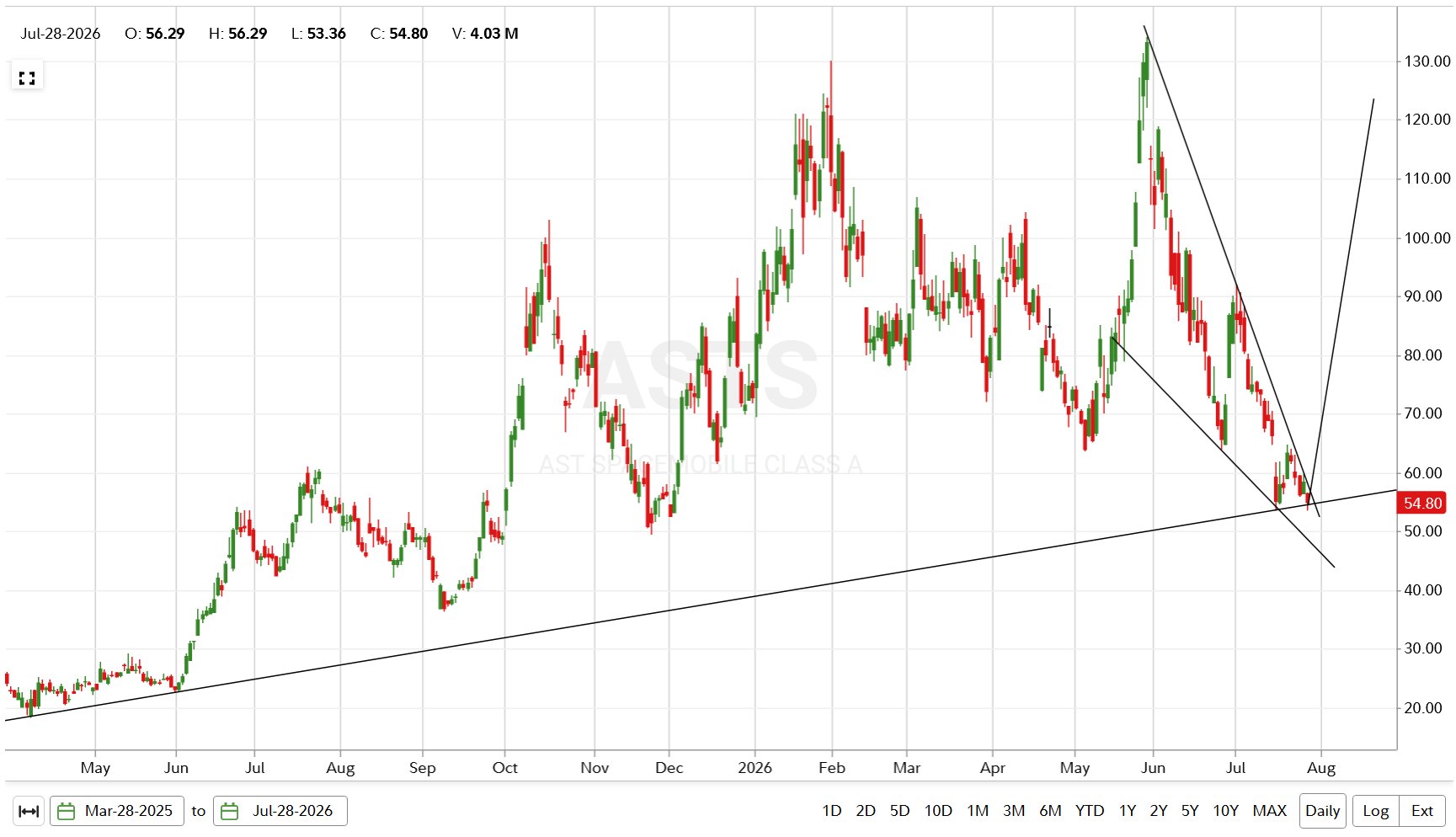Click the 120.00 price axis label
1456x837 pixels.
(x=1427, y=120)
